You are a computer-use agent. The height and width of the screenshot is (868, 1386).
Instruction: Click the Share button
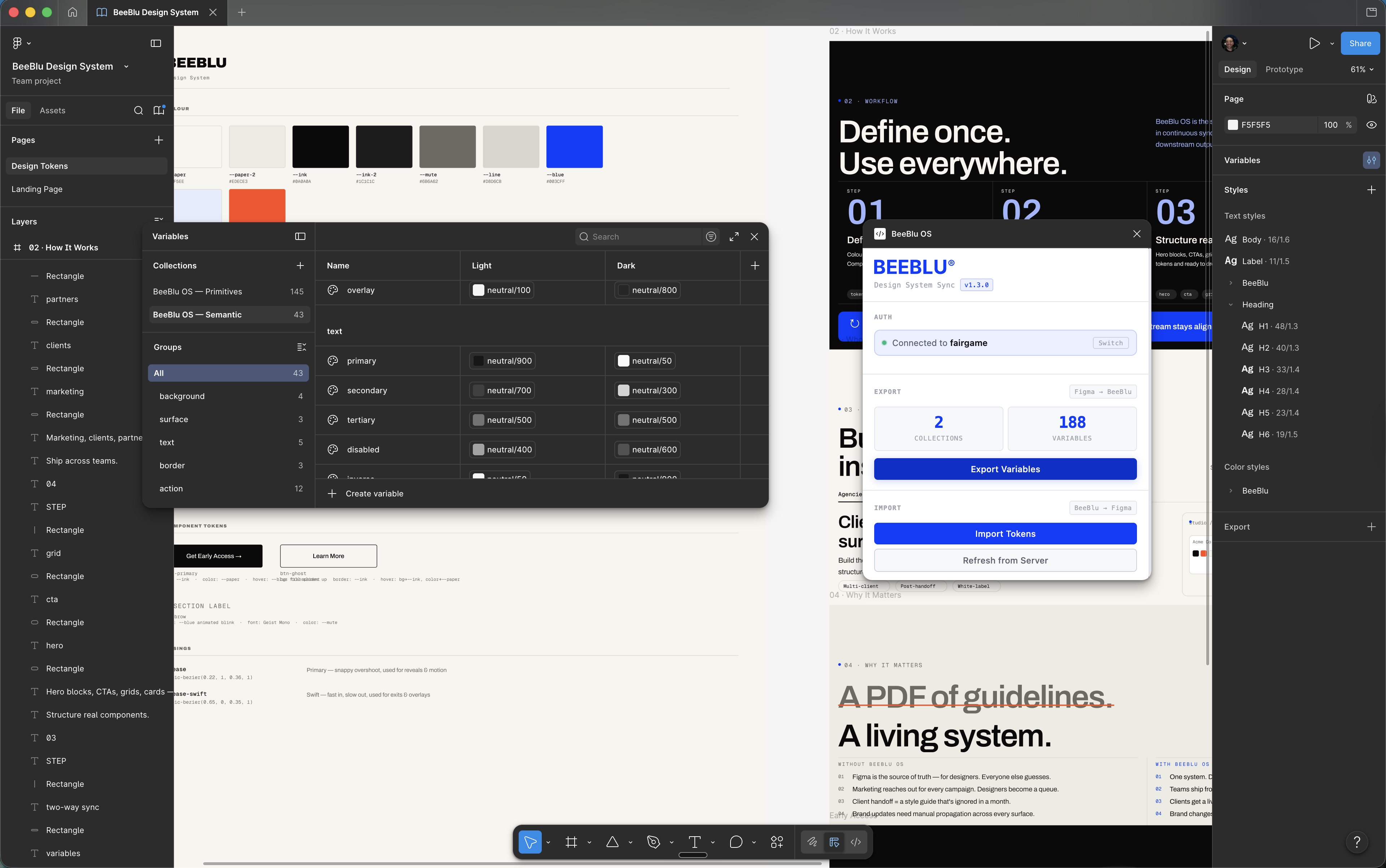[x=1360, y=43]
